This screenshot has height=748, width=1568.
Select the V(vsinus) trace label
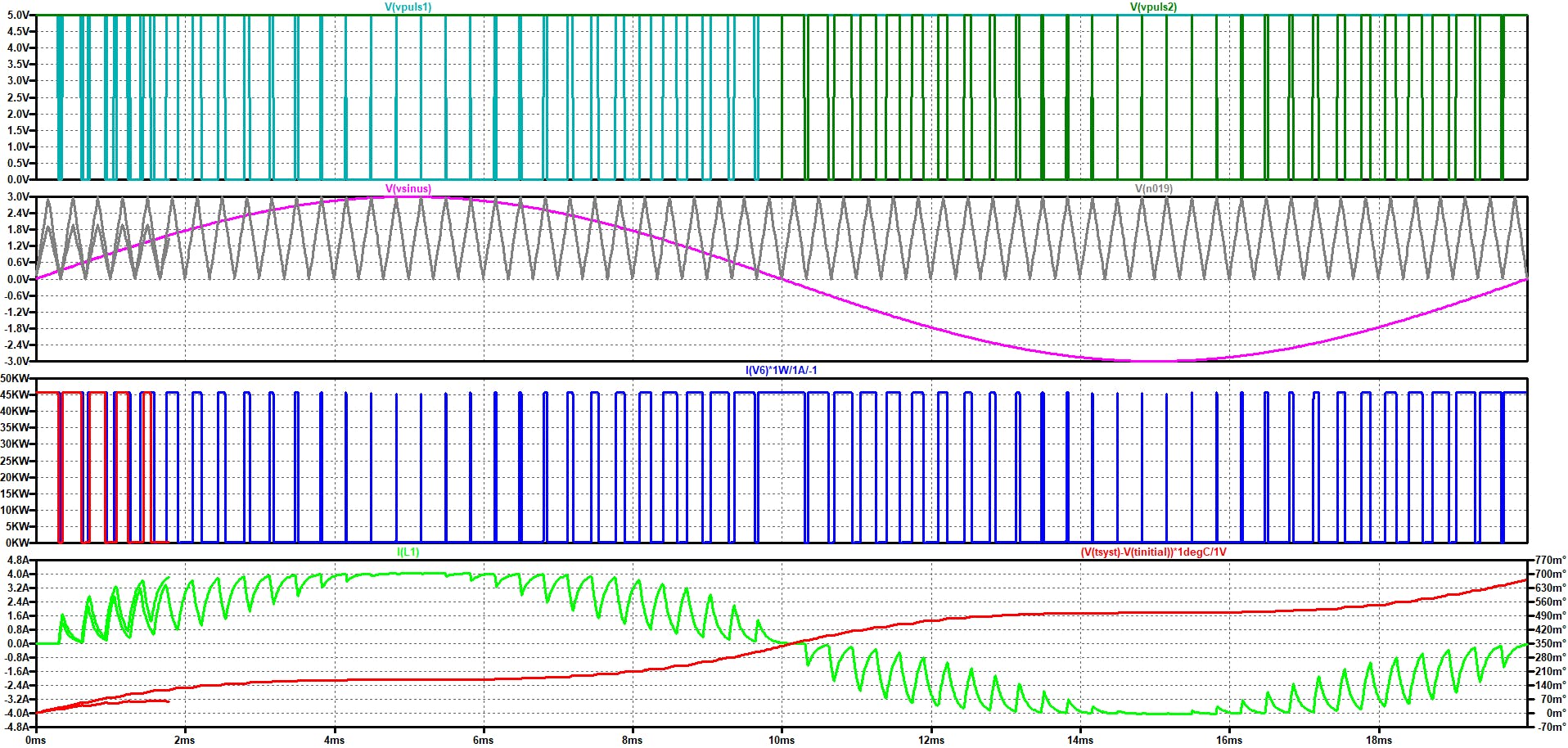[x=408, y=188]
